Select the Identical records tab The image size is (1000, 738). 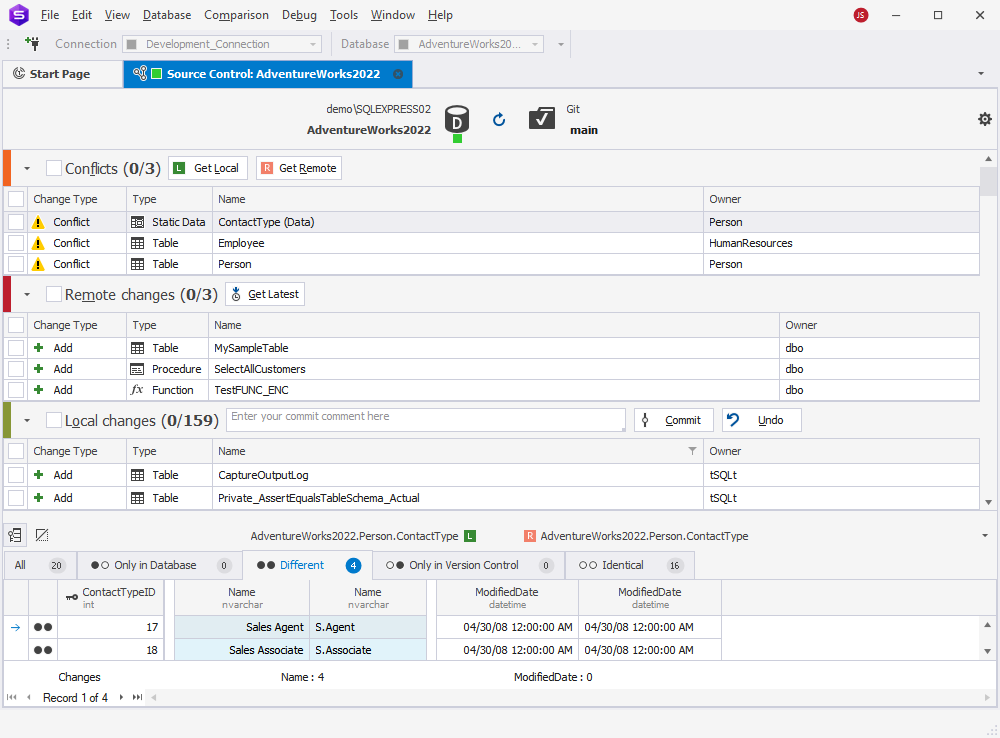click(x=629, y=565)
